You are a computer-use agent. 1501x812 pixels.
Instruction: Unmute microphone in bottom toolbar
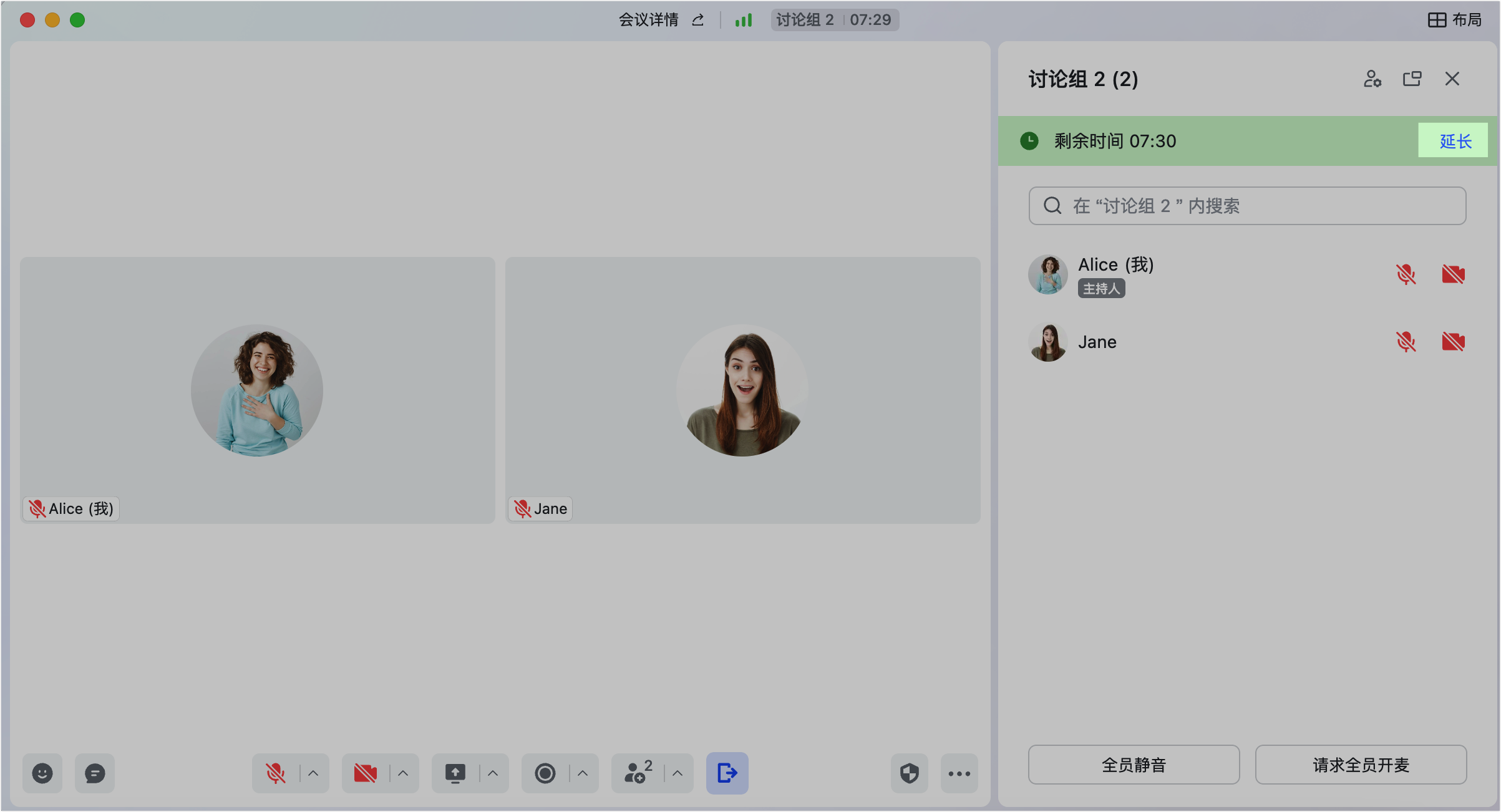(276, 773)
